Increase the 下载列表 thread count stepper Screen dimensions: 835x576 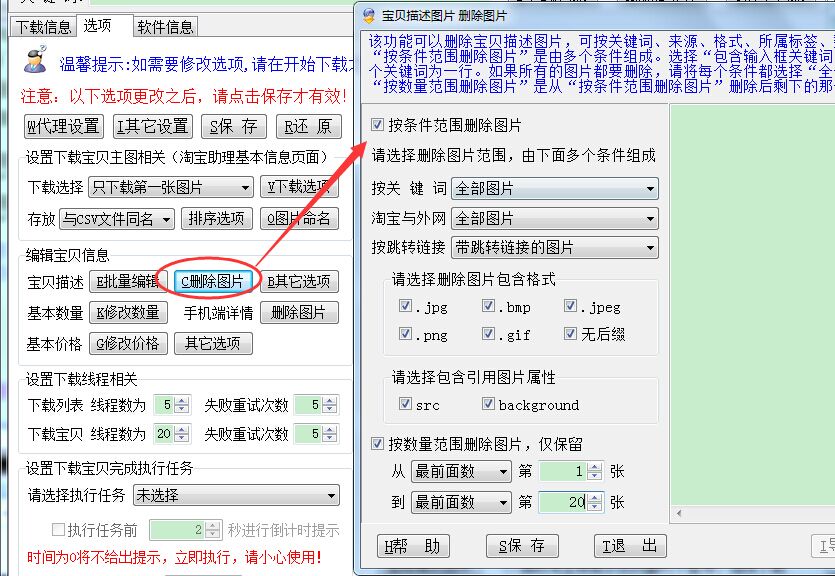[181, 401]
